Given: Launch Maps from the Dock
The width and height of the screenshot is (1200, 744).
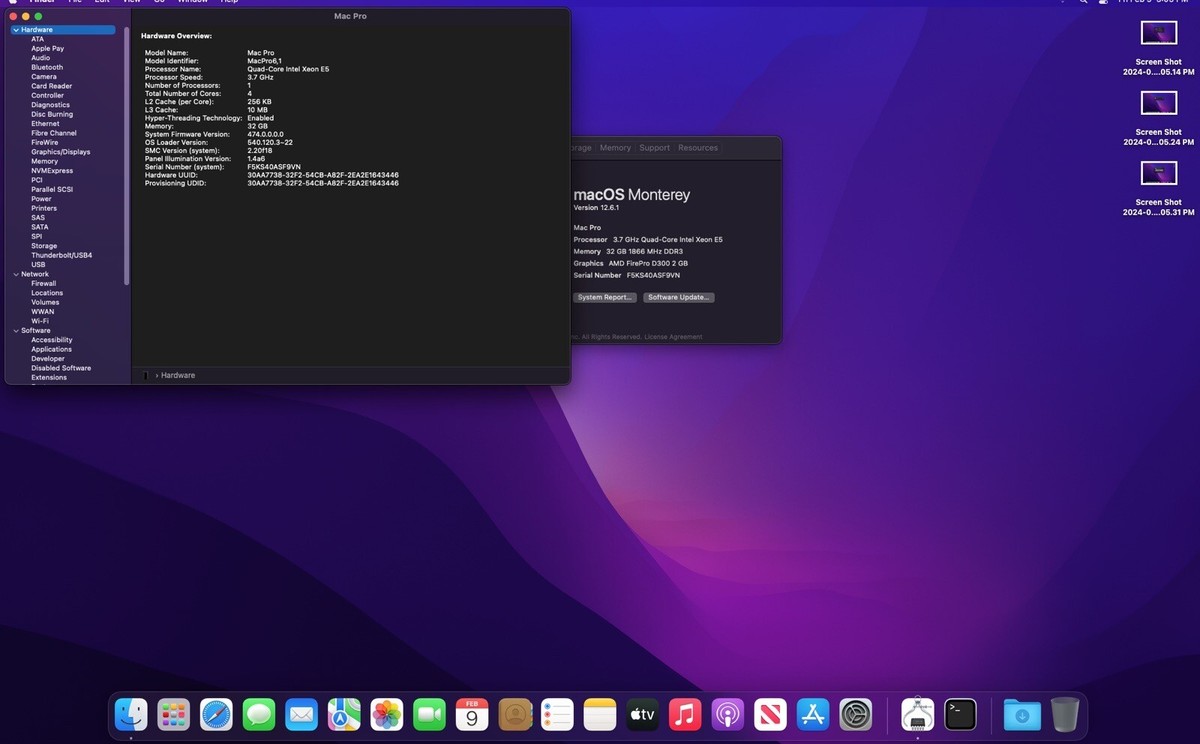Looking at the screenshot, I should click(344, 714).
